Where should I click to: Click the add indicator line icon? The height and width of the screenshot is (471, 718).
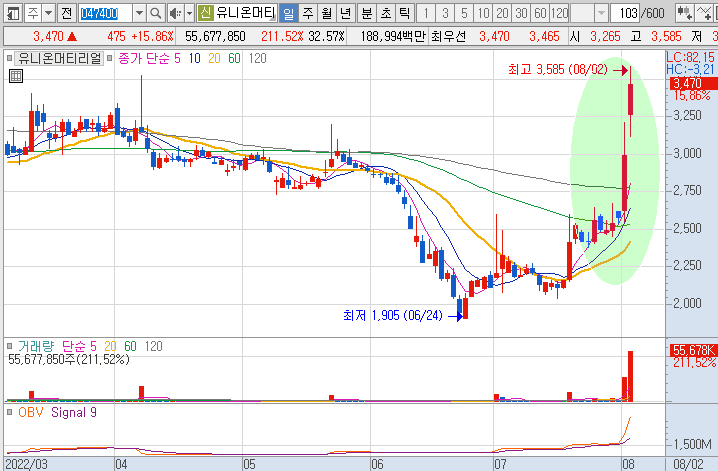click(704, 13)
